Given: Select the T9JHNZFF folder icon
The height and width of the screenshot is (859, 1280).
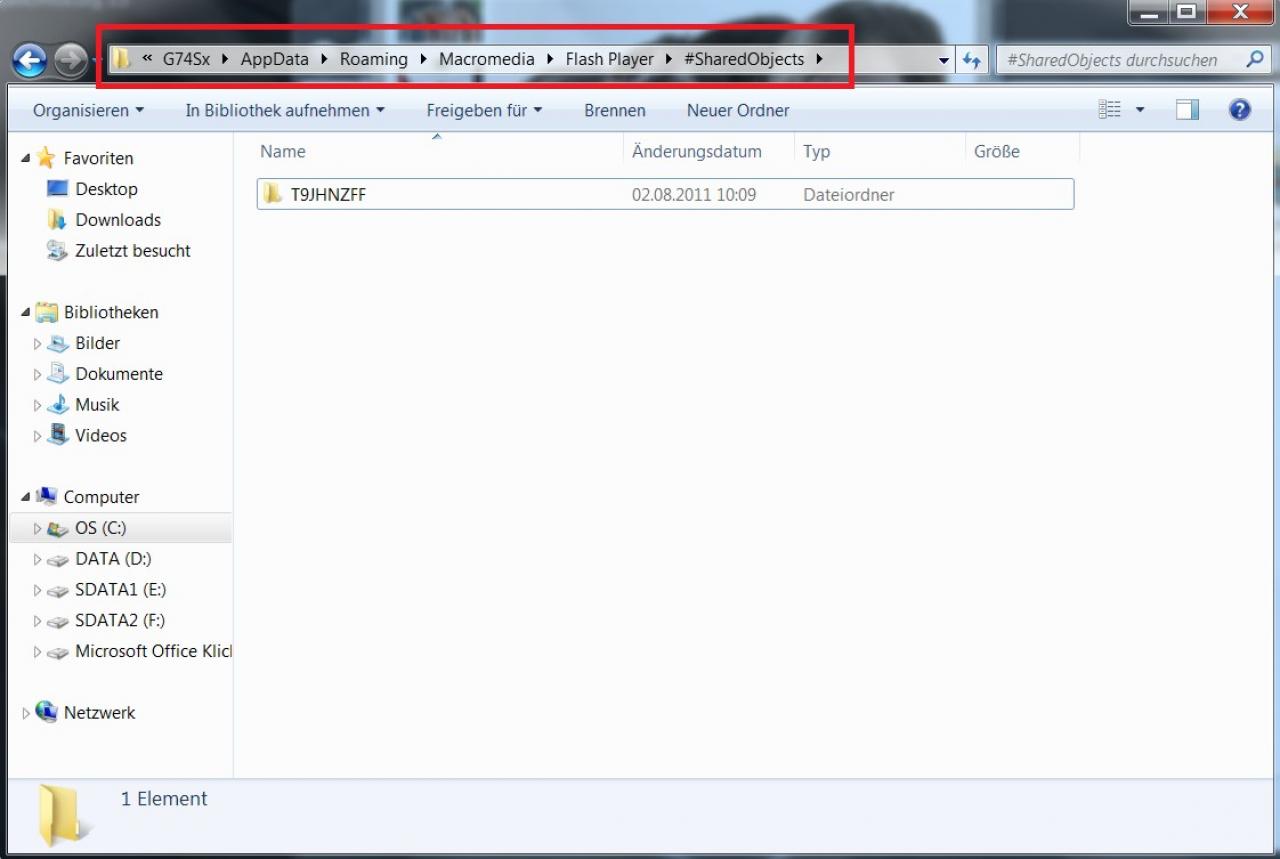Looking at the screenshot, I should tap(273, 194).
